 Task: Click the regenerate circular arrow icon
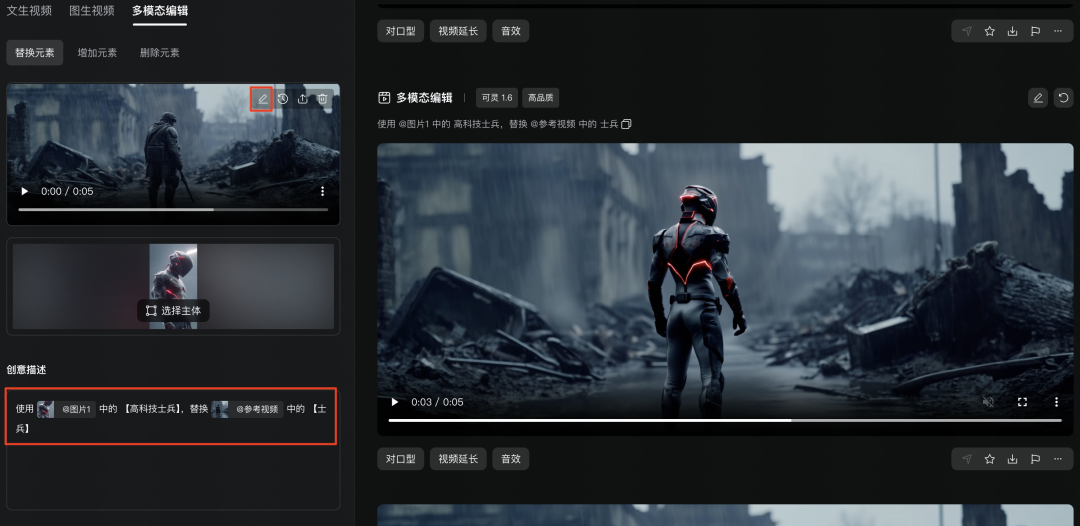(1063, 98)
